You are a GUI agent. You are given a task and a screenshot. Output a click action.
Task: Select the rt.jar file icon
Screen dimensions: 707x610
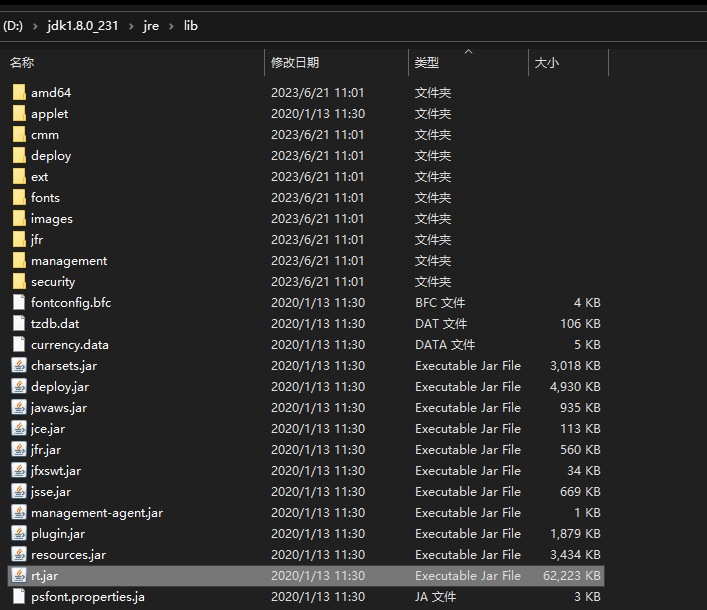19,576
